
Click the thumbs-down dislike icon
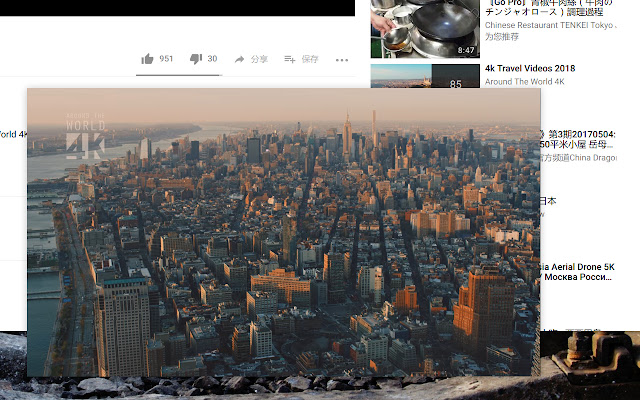[196, 59]
